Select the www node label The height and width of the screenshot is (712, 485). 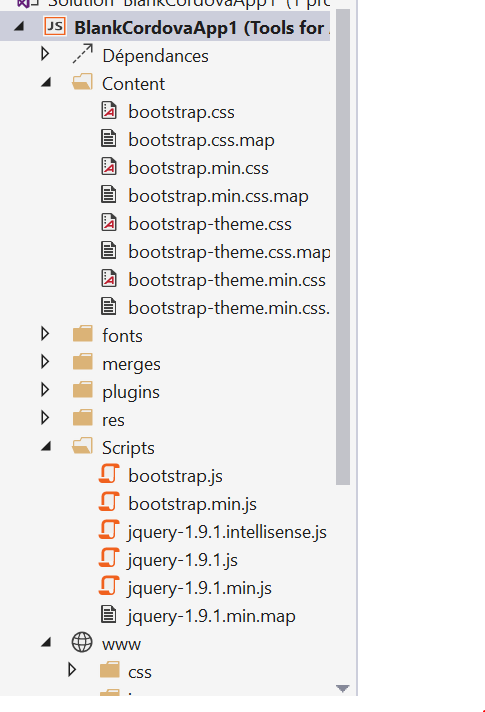click(x=121, y=645)
